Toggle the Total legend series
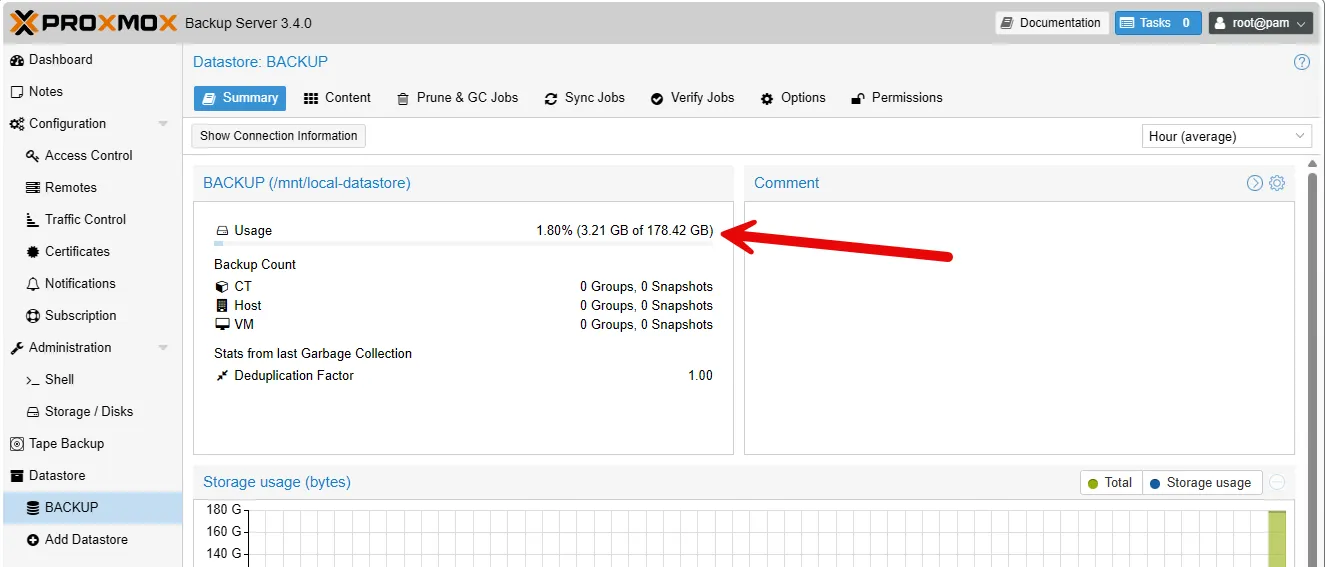Image resolution: width=1325 pixels, height=567 pixels. 1110,482
